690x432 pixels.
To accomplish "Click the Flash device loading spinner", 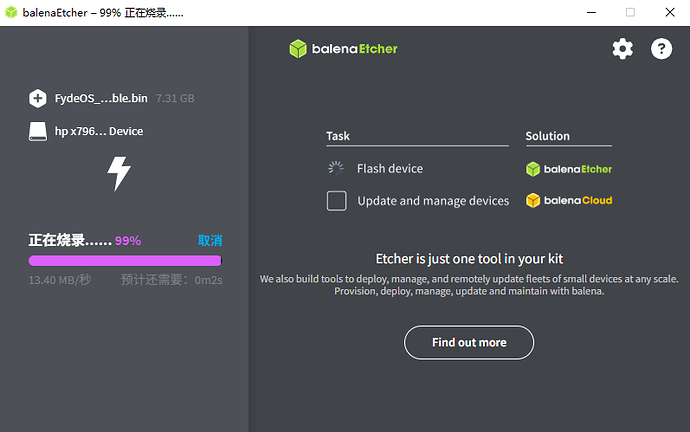I will [x=336, y=169].
